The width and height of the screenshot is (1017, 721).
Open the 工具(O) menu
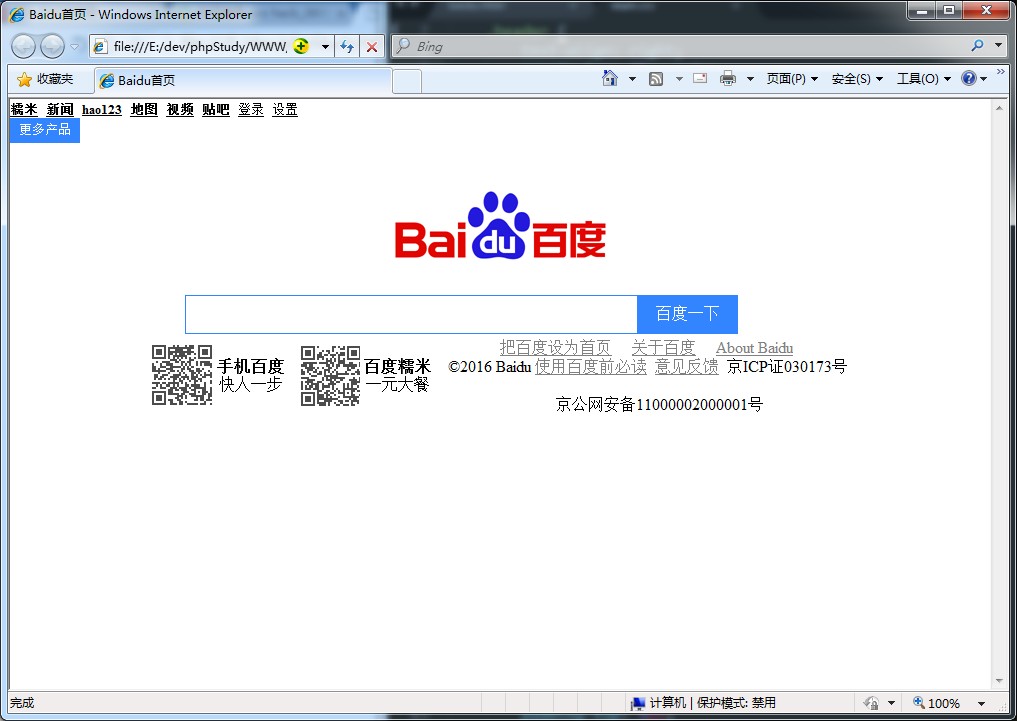[x=924, y=78]
